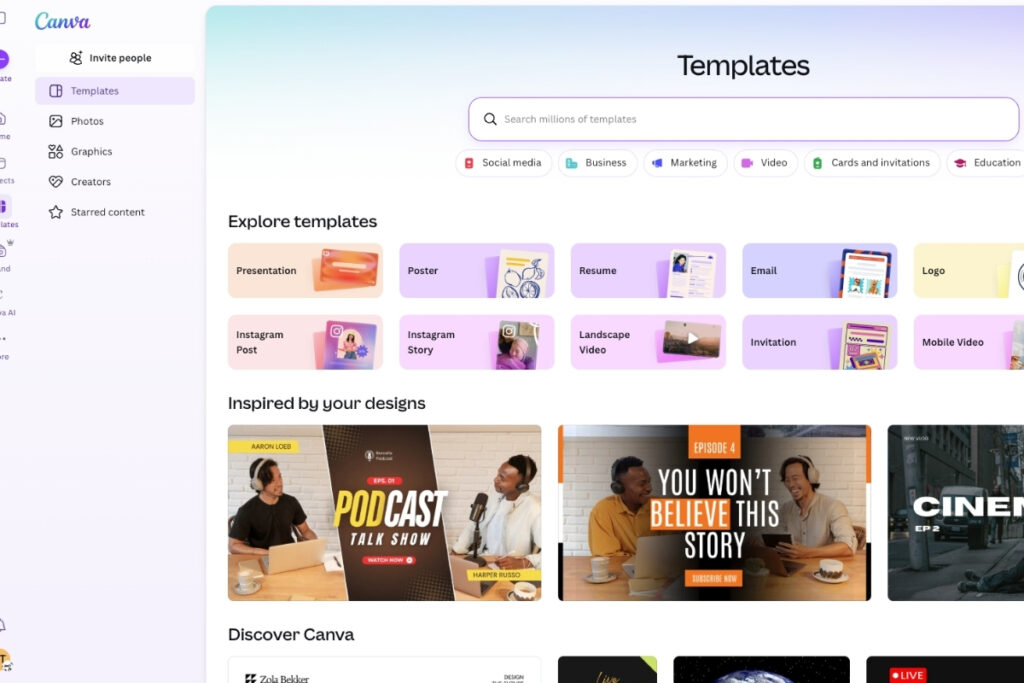Click the purple Create button in rail

pos(3,59)
